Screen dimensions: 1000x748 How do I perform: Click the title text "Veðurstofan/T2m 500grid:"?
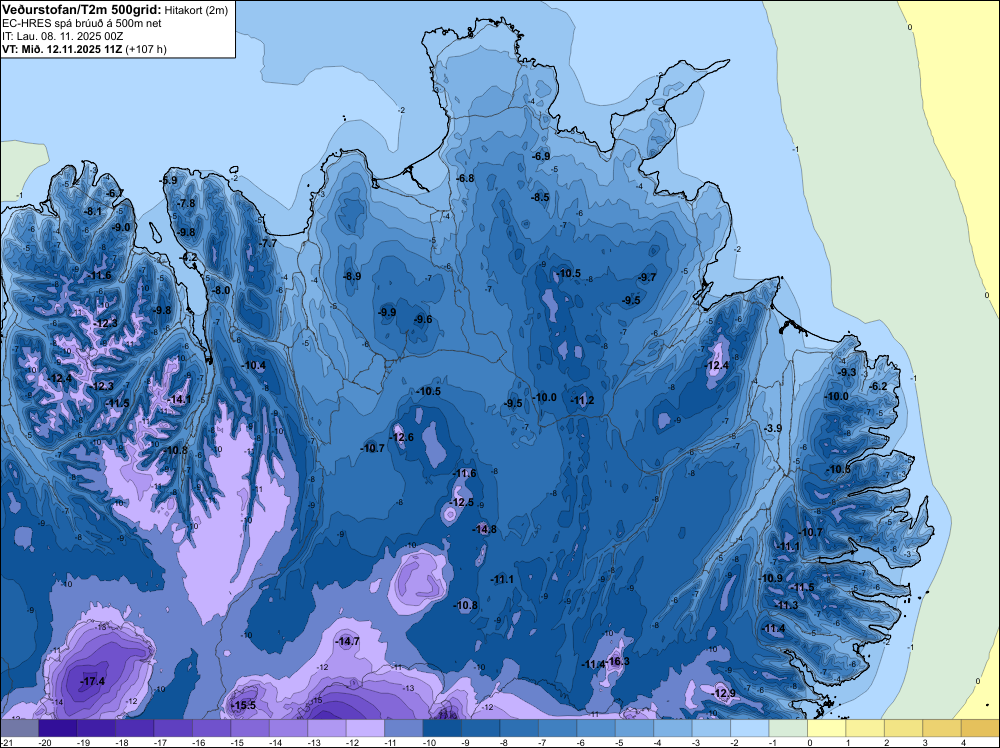click(x=82, y=10)
